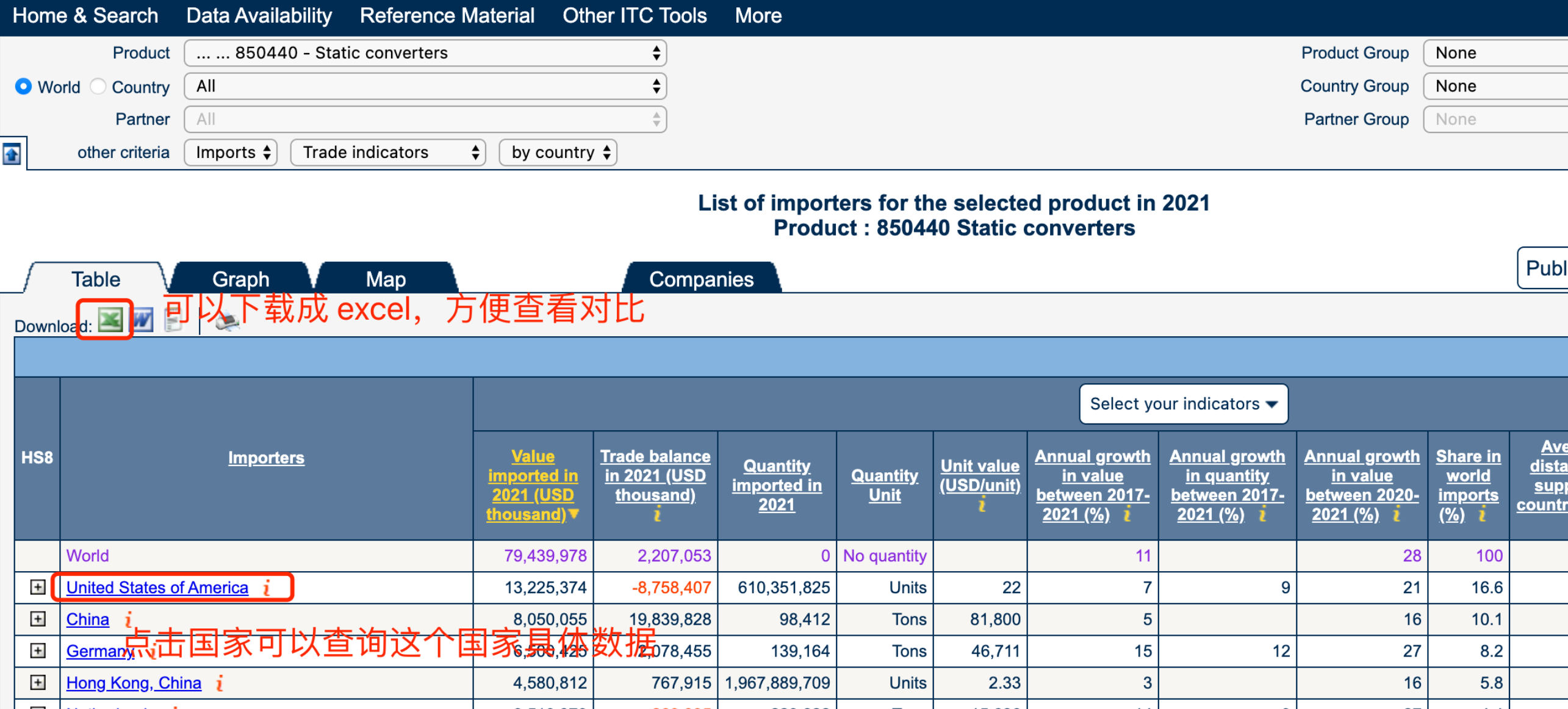Screen dimensions: 1568x709
Task: Open United States of America country data
Action: pos(157,587)
